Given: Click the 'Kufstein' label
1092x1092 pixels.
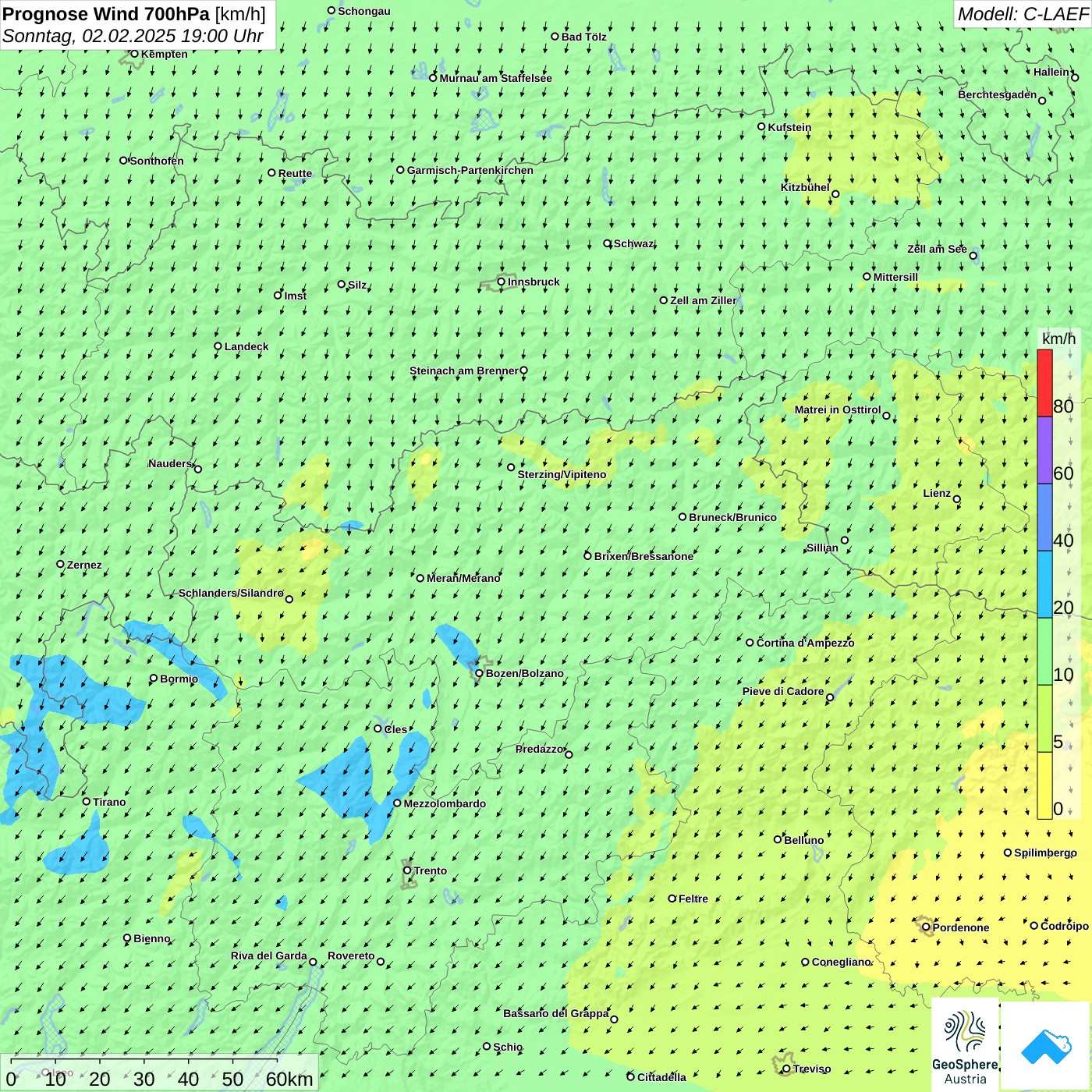Looking at the screenshot, I should click(x=789, y=127).
